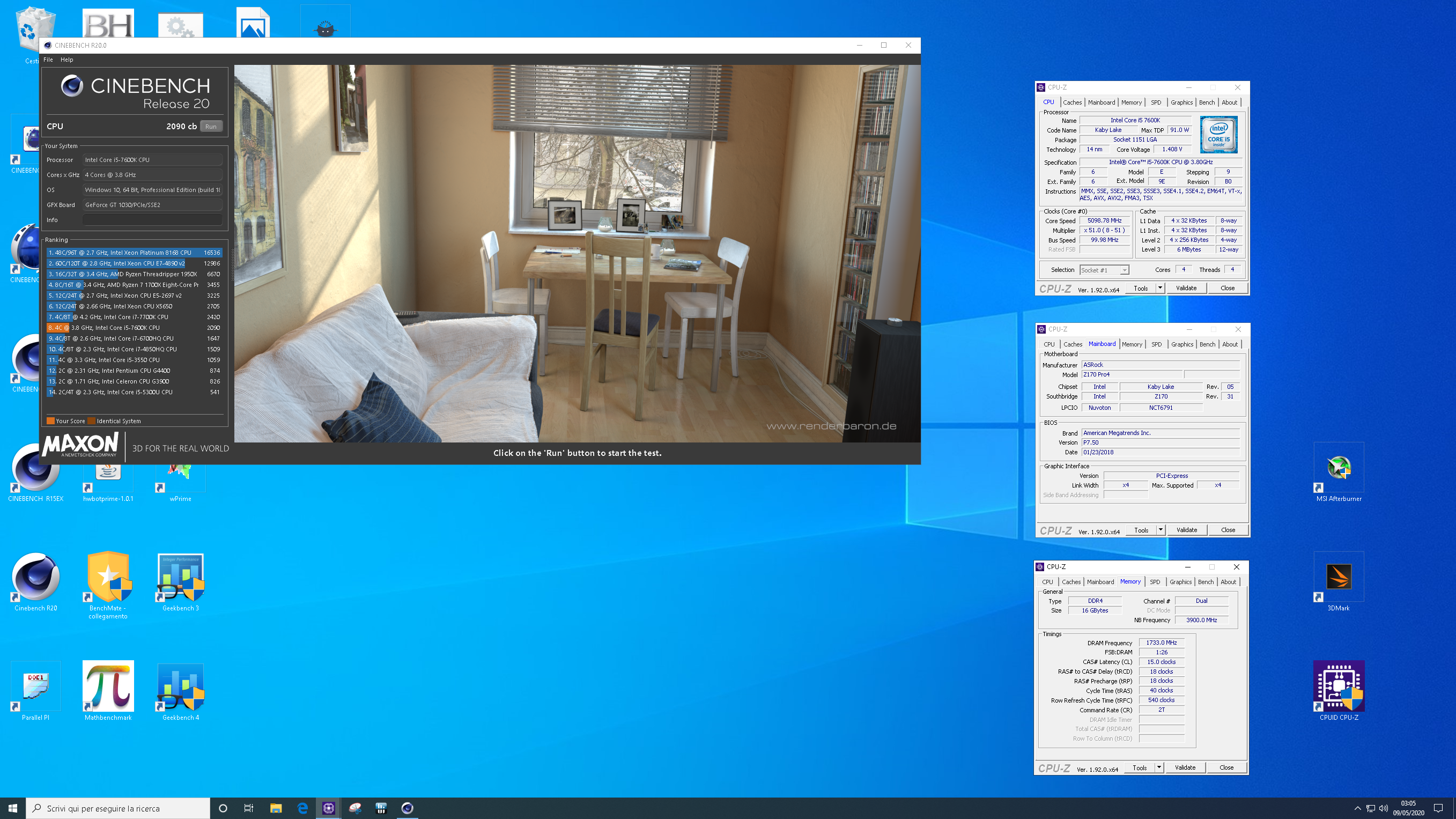Select ranking row Intel Xeon Platinum 8168

pyautogui.click(x=134, y=253)
